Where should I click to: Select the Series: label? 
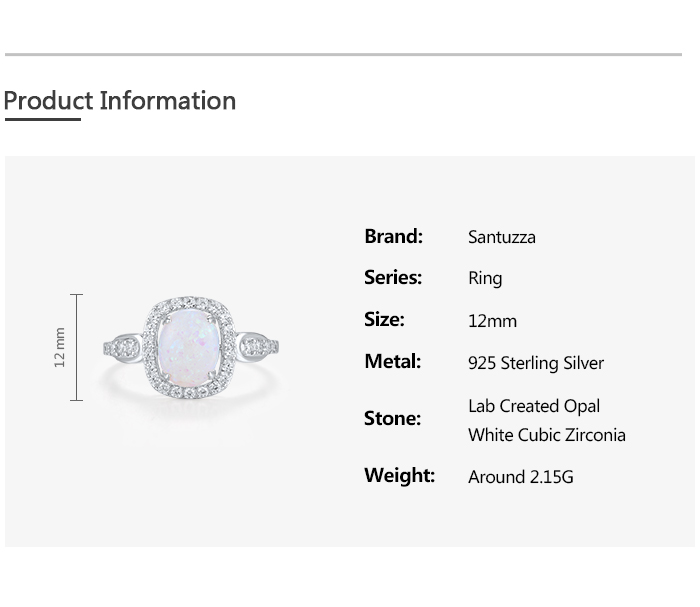[x=393, y=277]
